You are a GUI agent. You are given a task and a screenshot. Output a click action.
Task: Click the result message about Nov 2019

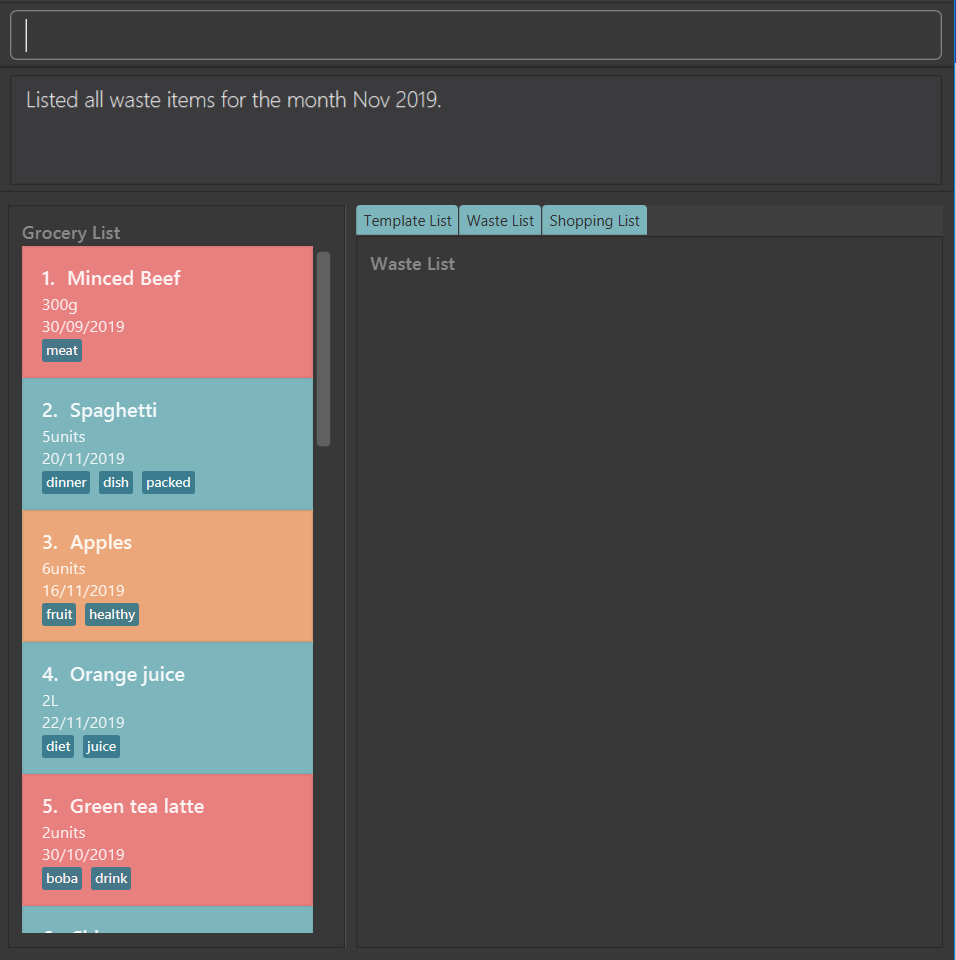click(x=233, y=100)
